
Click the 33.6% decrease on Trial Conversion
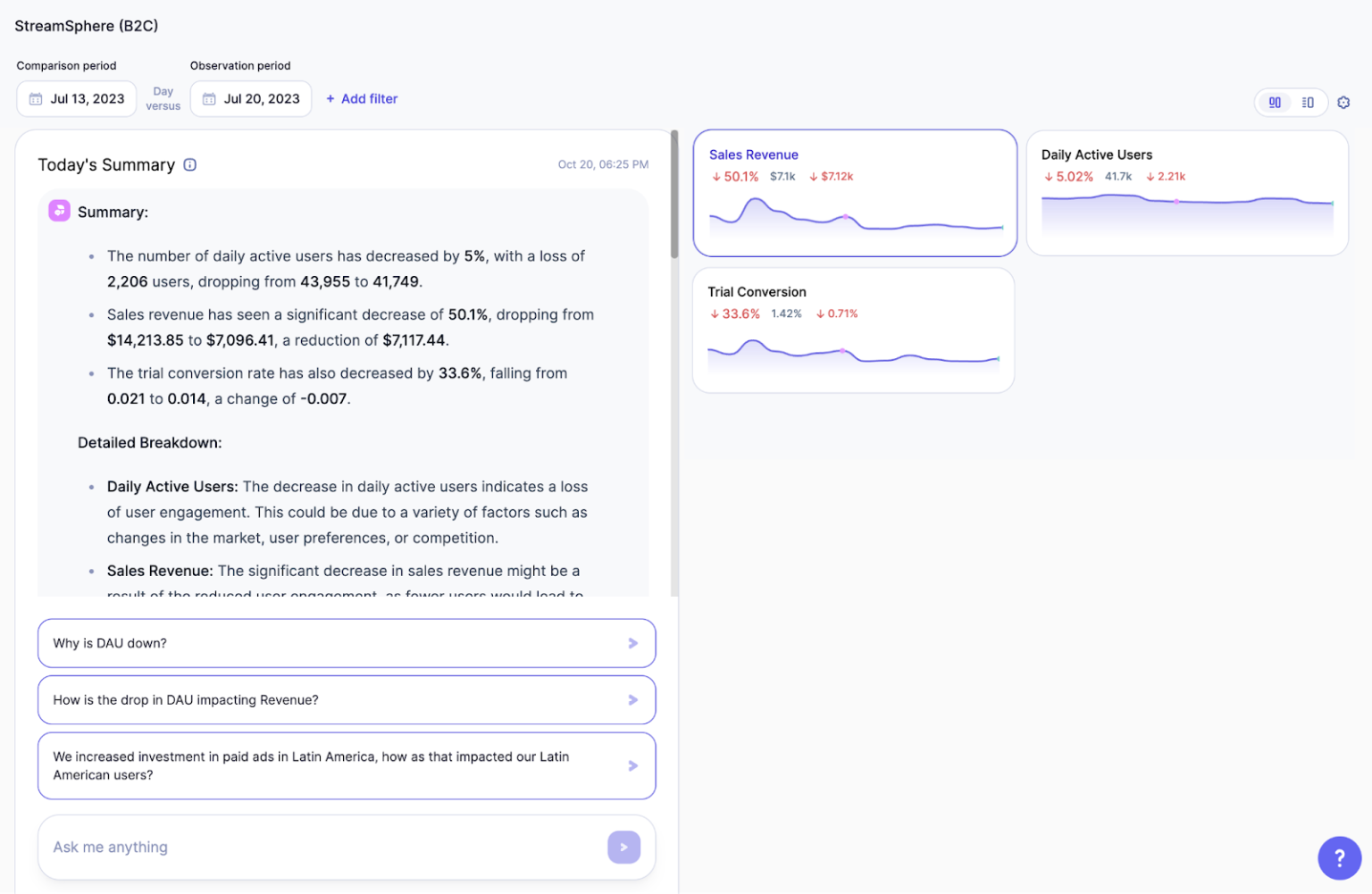[x=735, y=314]
